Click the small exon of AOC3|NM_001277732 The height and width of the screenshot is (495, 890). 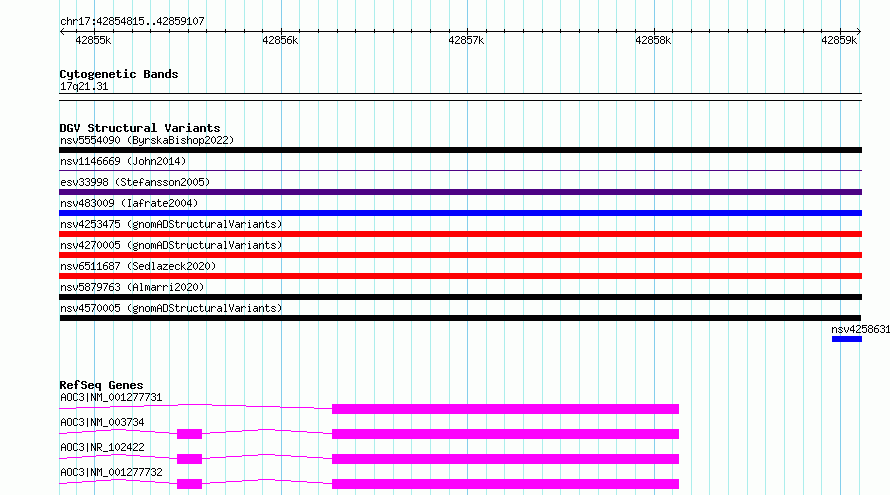tap(190, 484)
